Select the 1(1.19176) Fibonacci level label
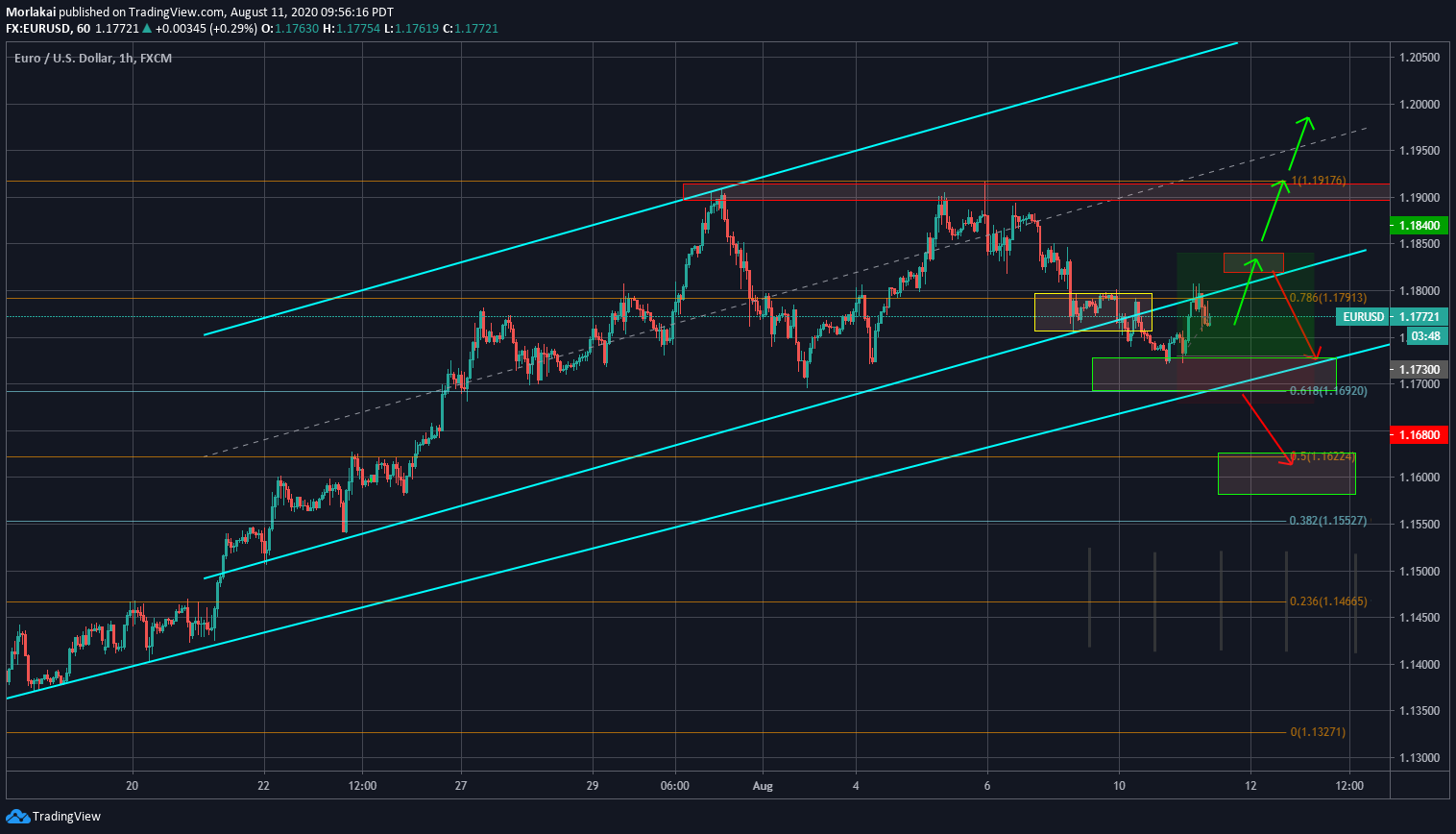Image resolution: width=1456 pixels, height=834 pixels. 1319,181
